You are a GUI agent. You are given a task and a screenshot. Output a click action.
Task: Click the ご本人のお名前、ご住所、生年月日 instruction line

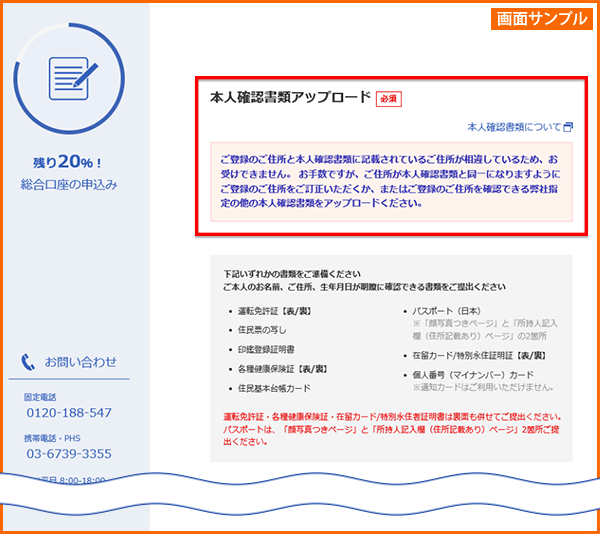point(365,287)
